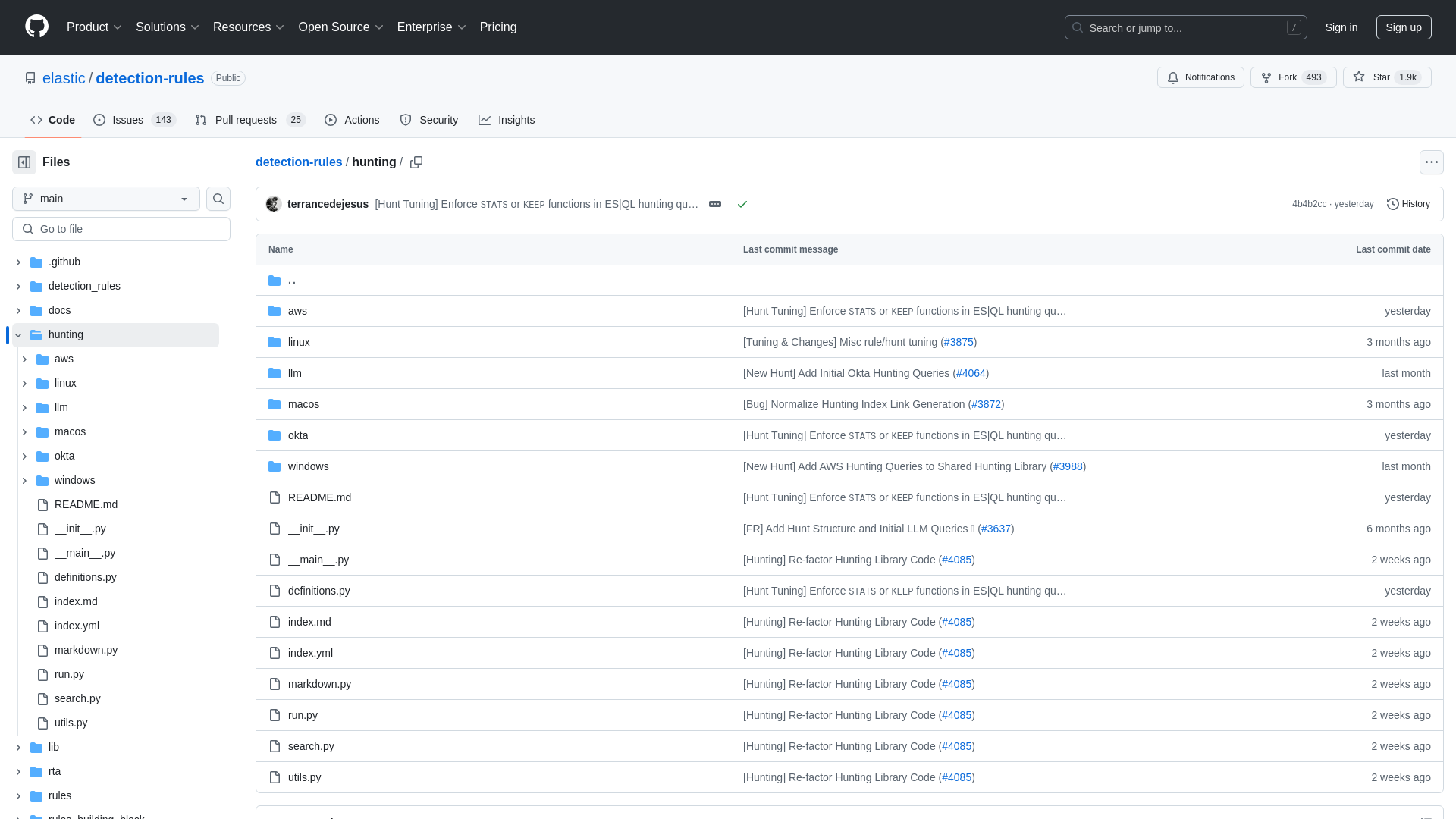Click Sign up button
The width and height of the screenshot is (1456, 819).
[1404, 27]
